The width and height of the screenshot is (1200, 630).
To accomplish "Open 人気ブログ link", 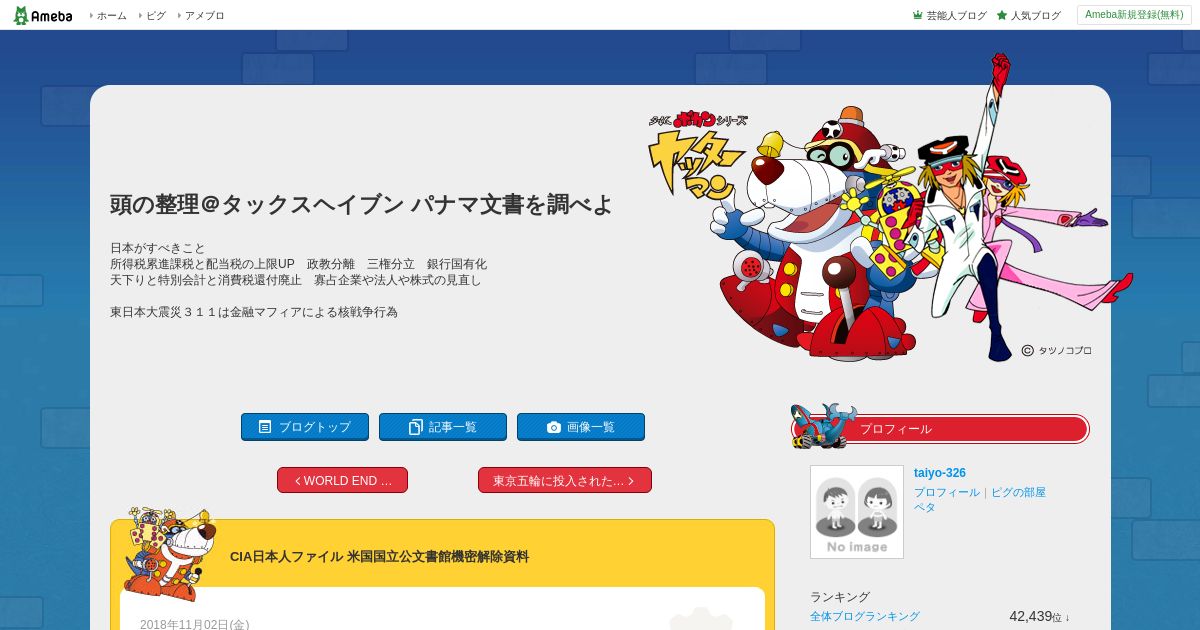I will pos(1035,16).
